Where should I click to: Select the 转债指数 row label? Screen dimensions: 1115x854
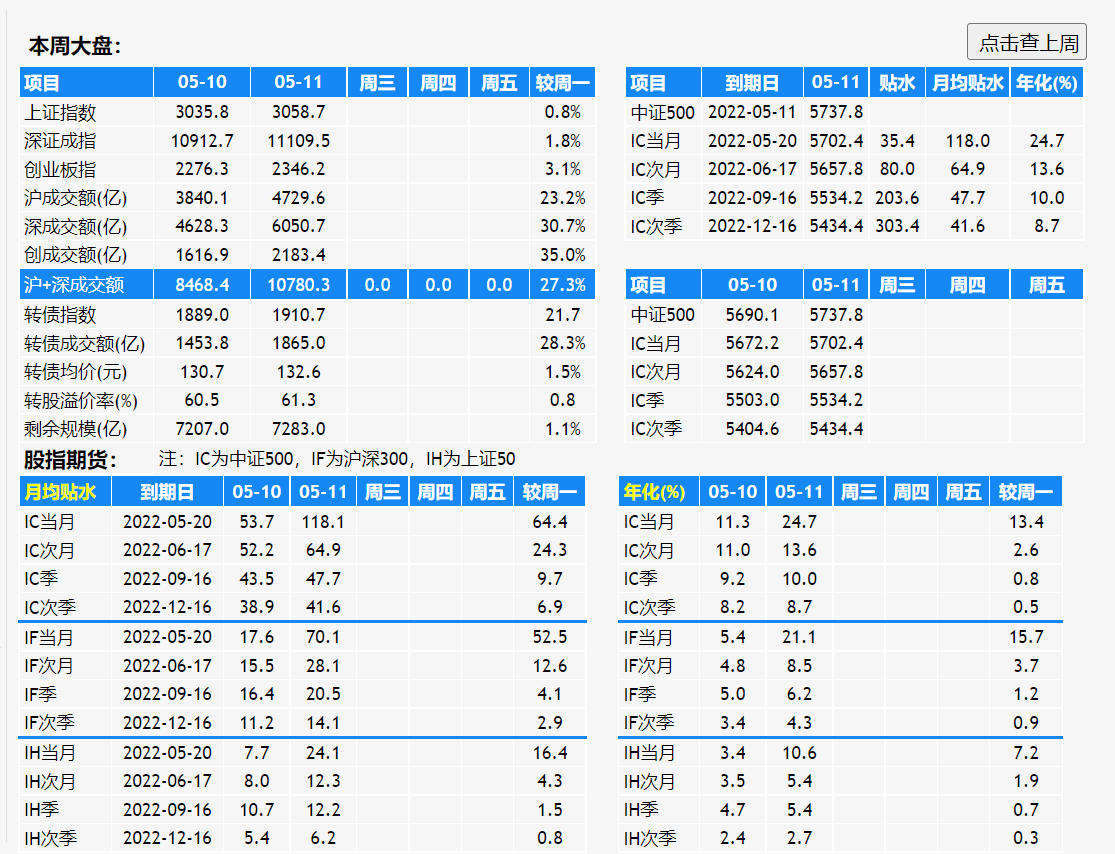[60, 315]
